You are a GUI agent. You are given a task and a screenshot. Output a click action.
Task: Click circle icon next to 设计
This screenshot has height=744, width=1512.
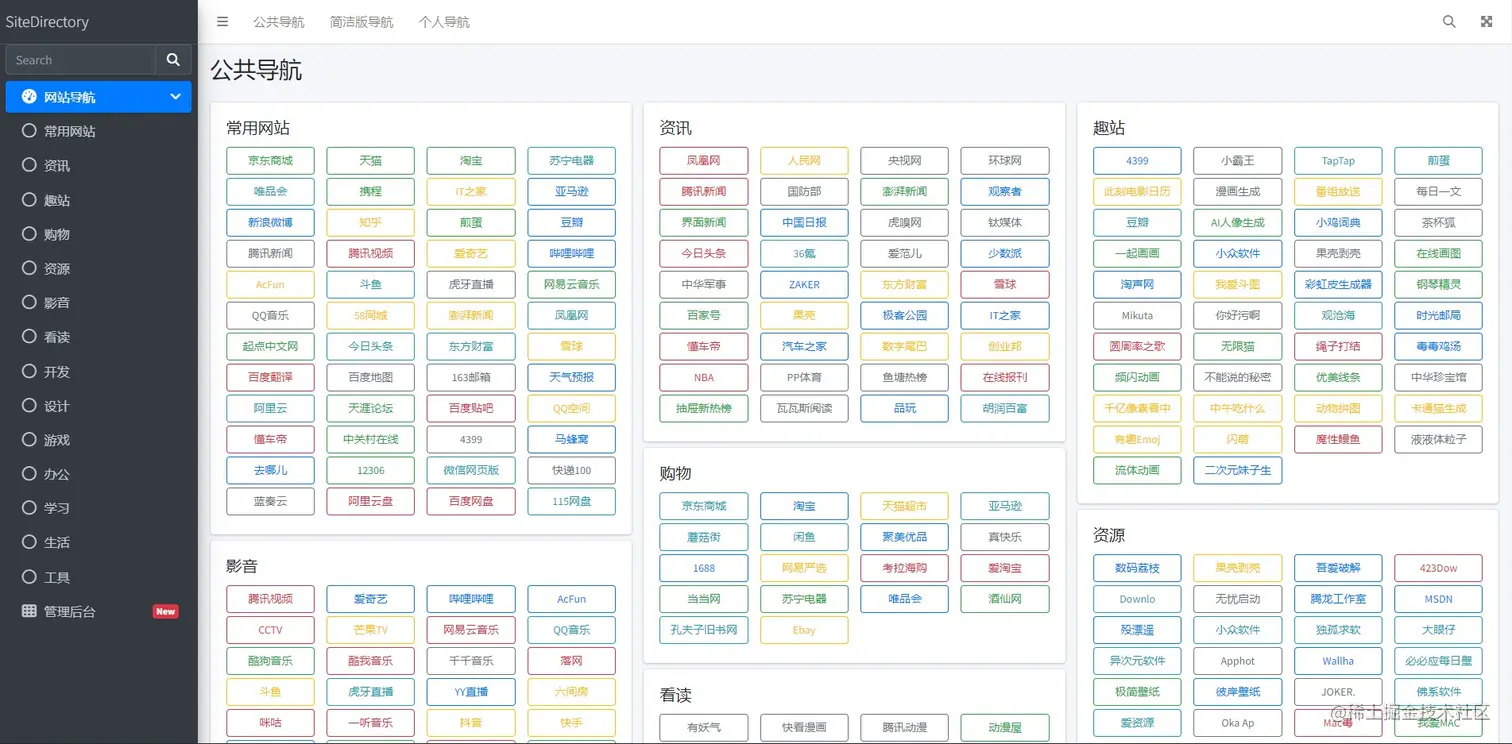[x=29, y=405]
